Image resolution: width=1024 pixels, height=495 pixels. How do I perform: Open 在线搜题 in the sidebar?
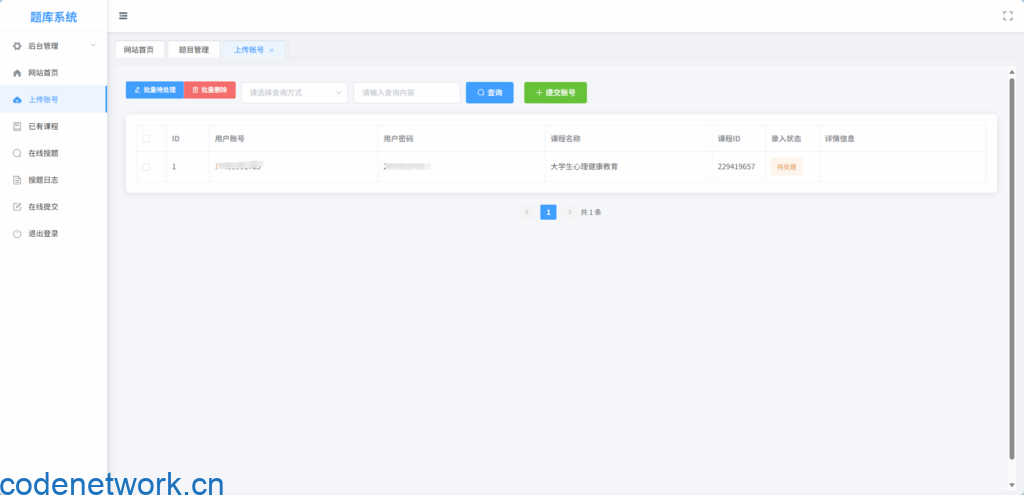[43, 154]
